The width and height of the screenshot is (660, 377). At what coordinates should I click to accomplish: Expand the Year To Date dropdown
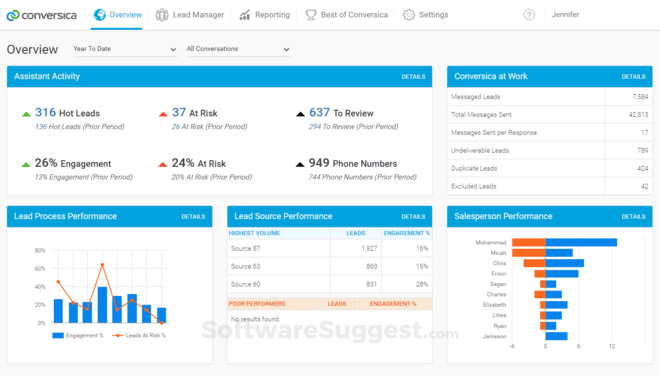(x=125, y=49)
